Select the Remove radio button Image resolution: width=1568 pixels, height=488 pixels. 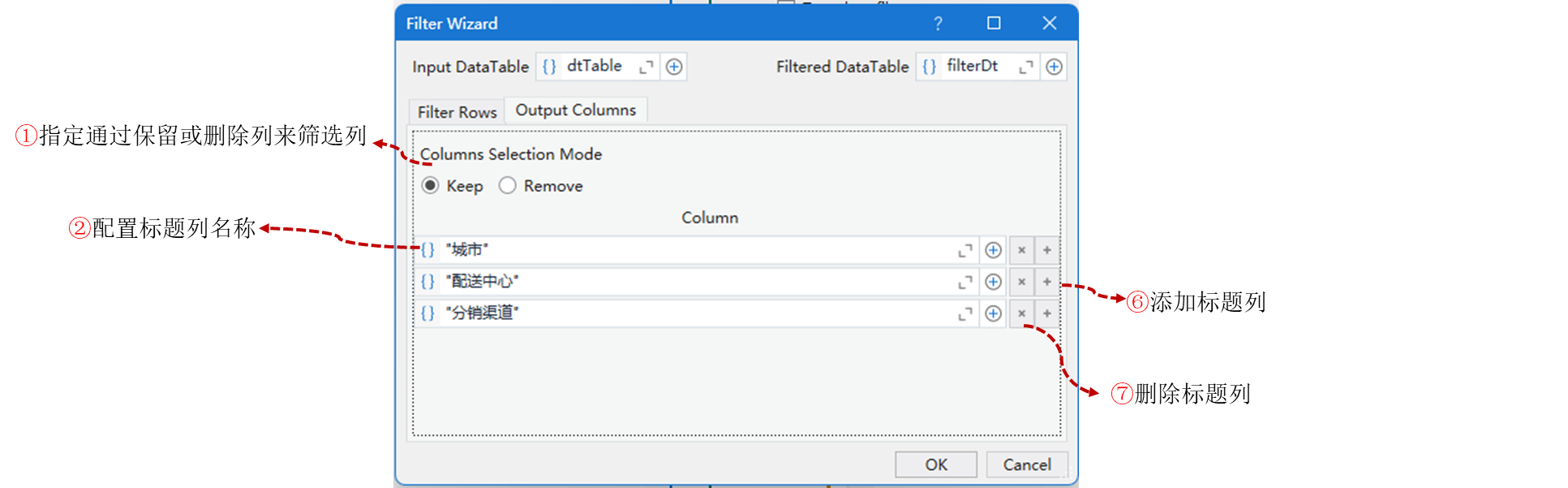508,186
